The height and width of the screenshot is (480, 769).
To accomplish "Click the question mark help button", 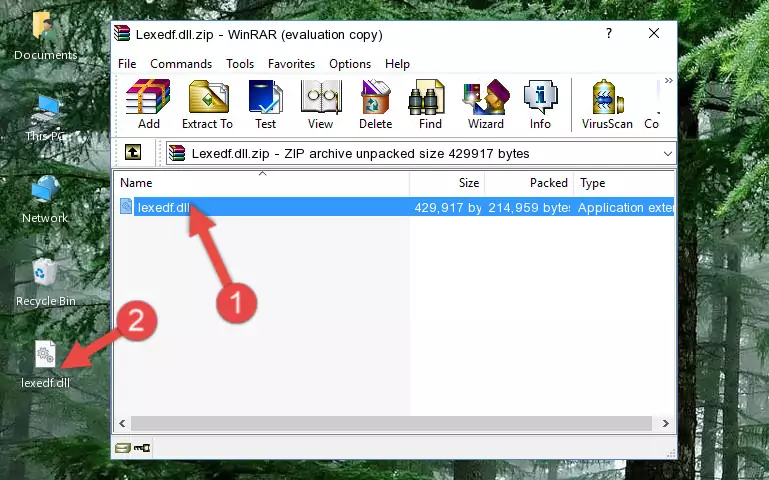I will point(609,33).
